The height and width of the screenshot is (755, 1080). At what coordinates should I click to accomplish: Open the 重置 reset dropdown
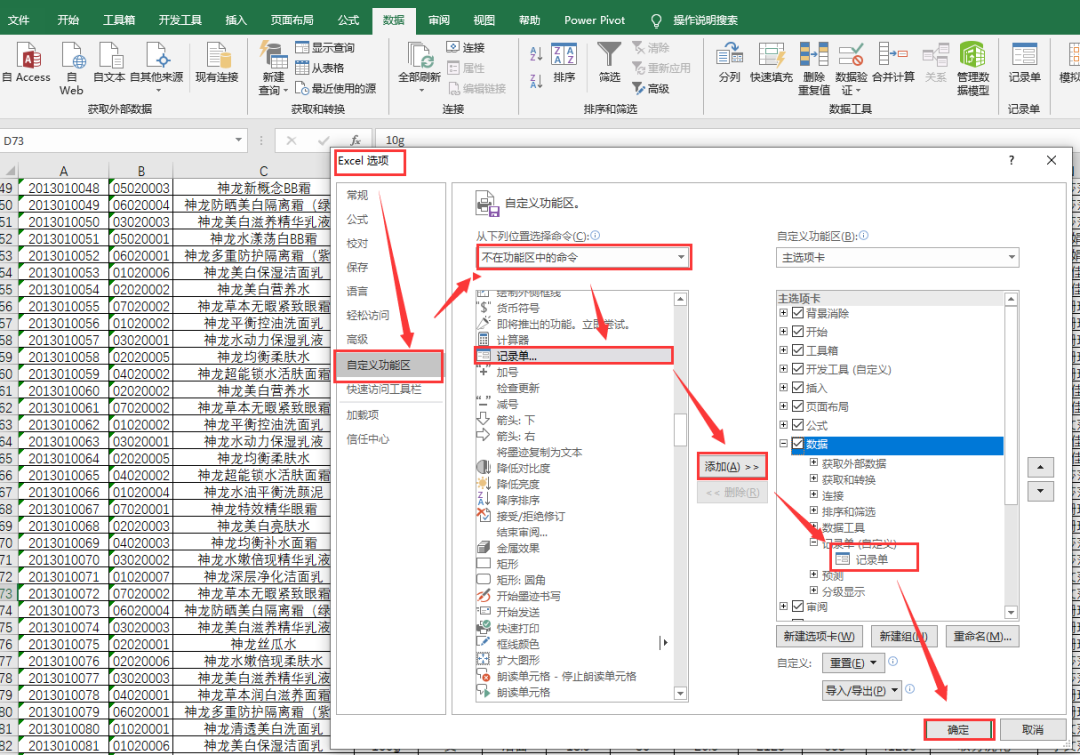854,663
